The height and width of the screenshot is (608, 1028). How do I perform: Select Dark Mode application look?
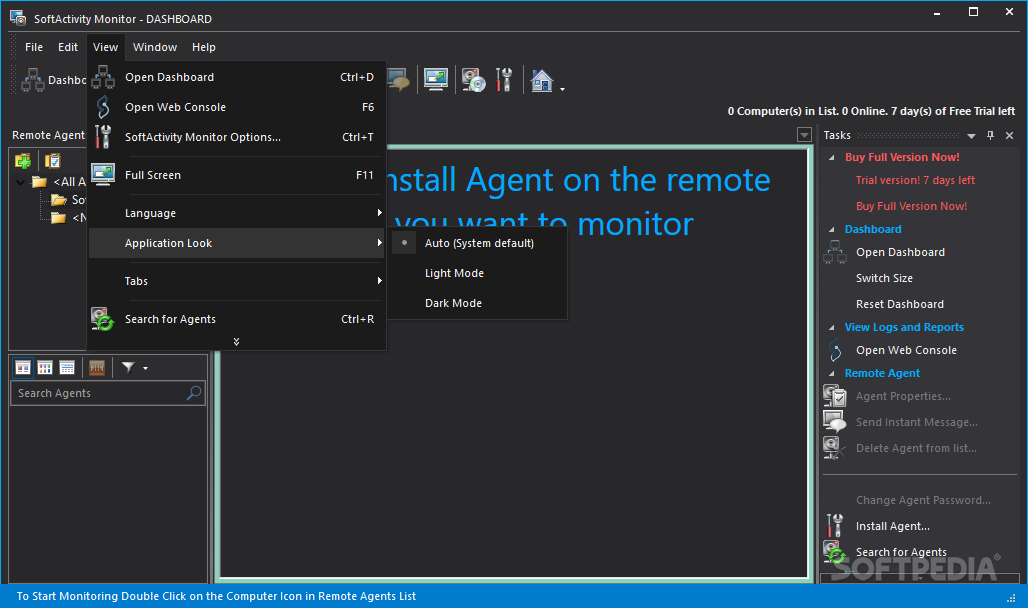click(477, 304)
